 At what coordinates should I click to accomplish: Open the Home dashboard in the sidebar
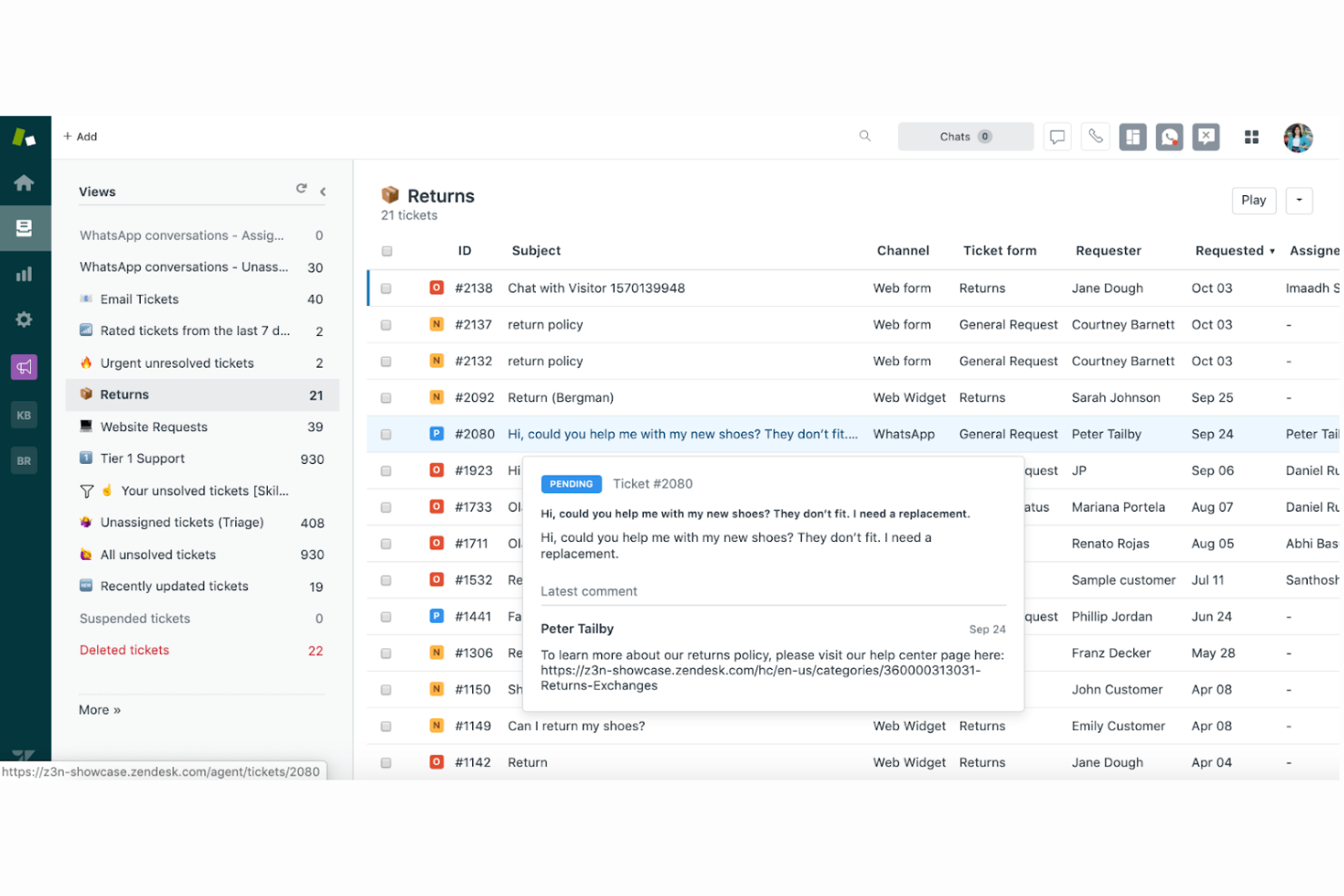[25, 182]
